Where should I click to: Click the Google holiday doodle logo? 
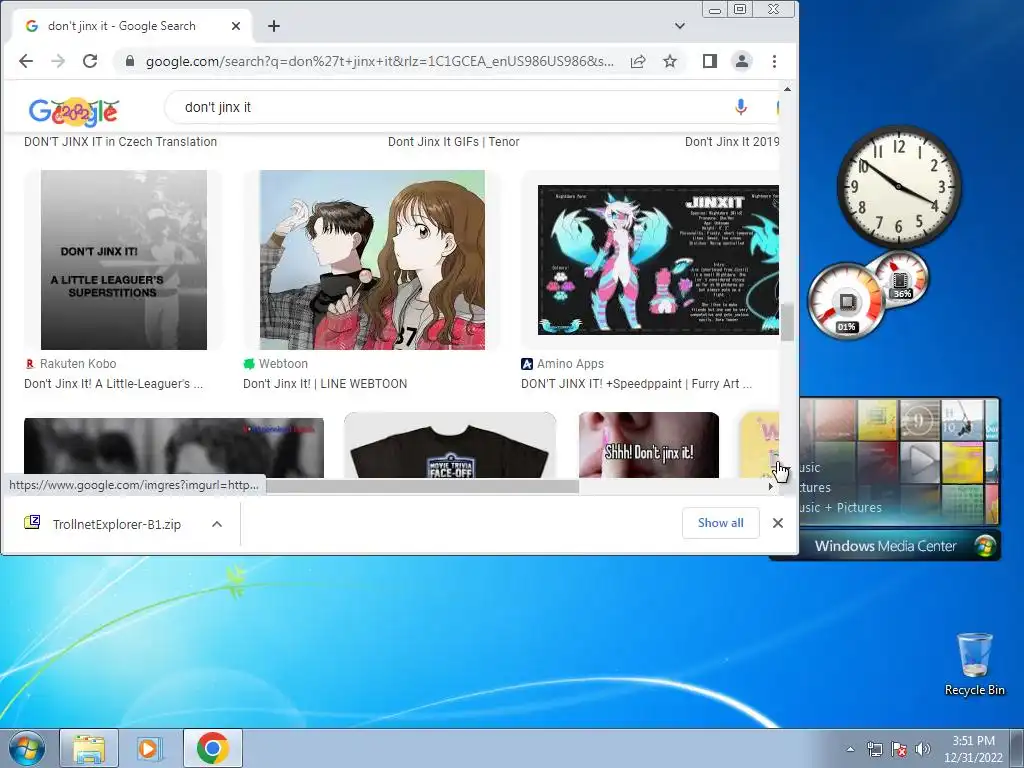[73, 112]
